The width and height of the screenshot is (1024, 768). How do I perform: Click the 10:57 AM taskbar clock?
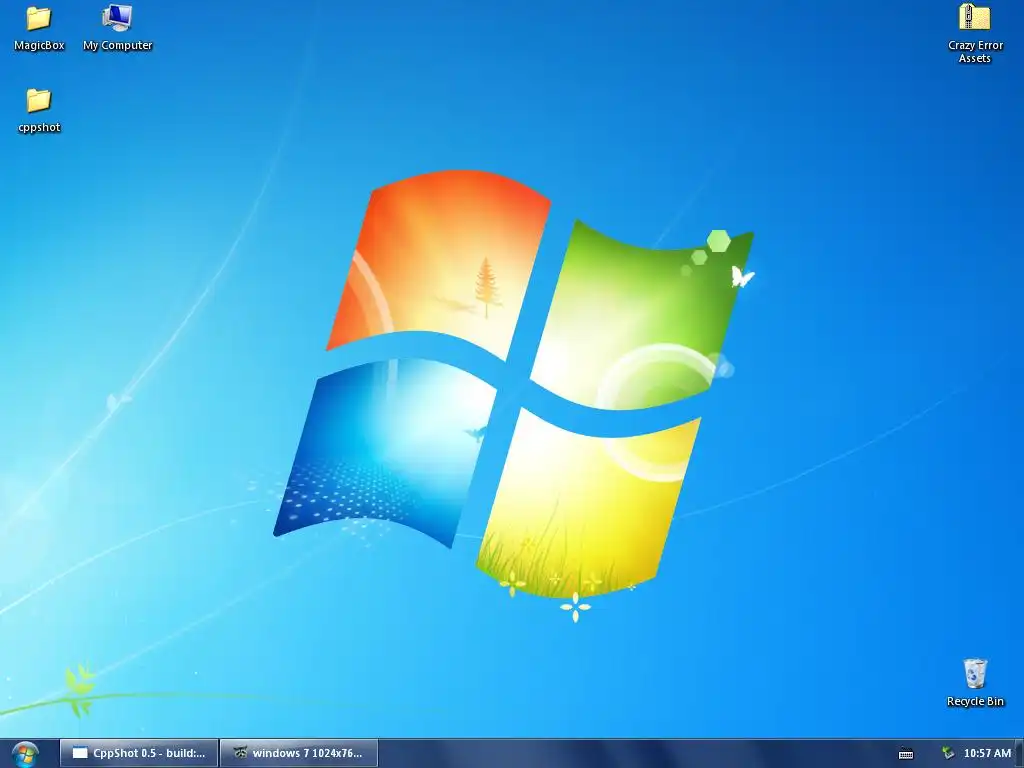[x=987, y=753]
